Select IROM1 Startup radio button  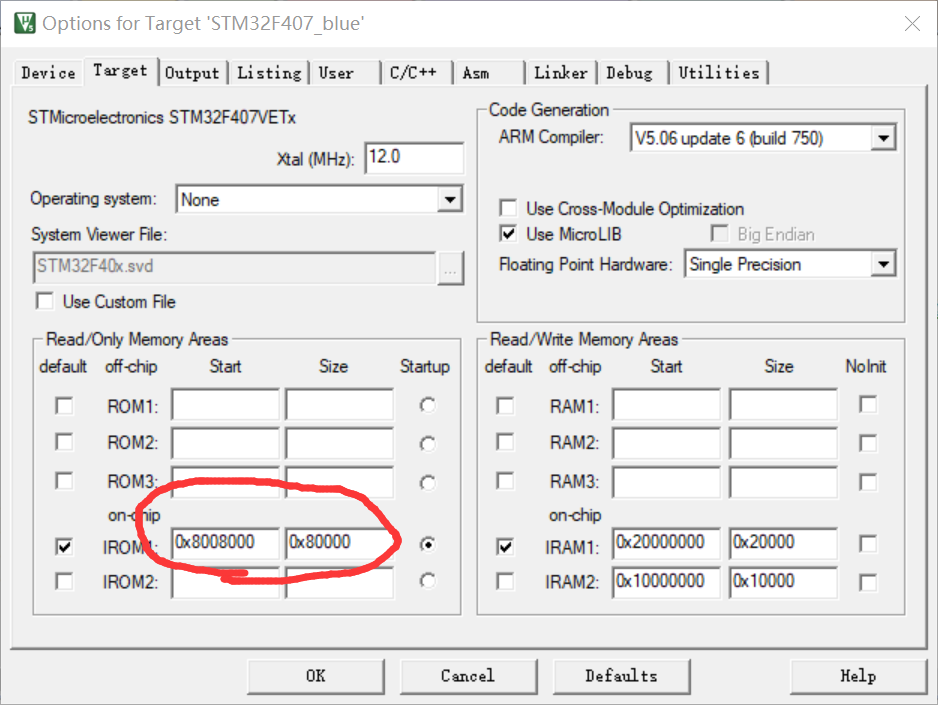click(x=428, y=545)
